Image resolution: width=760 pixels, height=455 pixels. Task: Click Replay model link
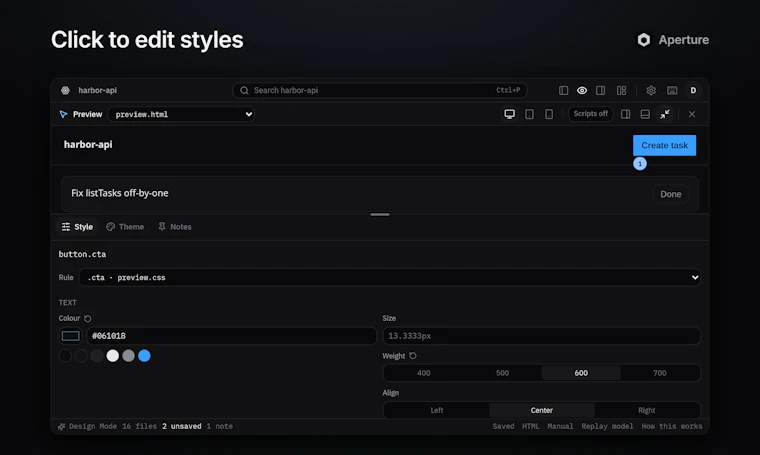point(607,426)
